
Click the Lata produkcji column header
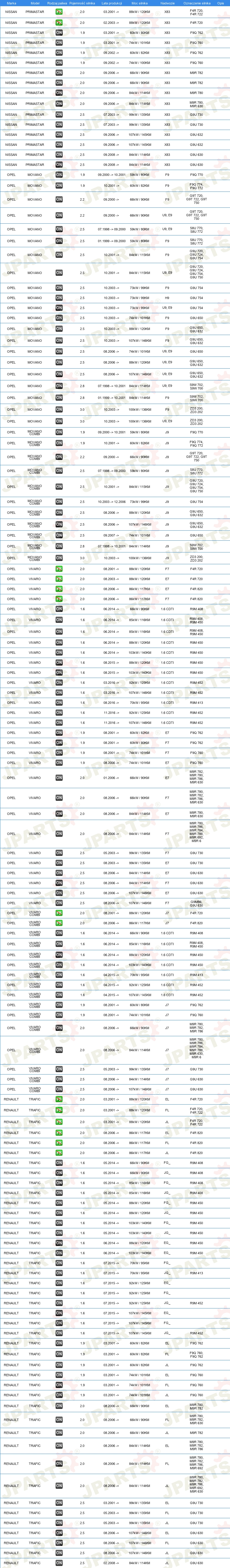(112, 3)
